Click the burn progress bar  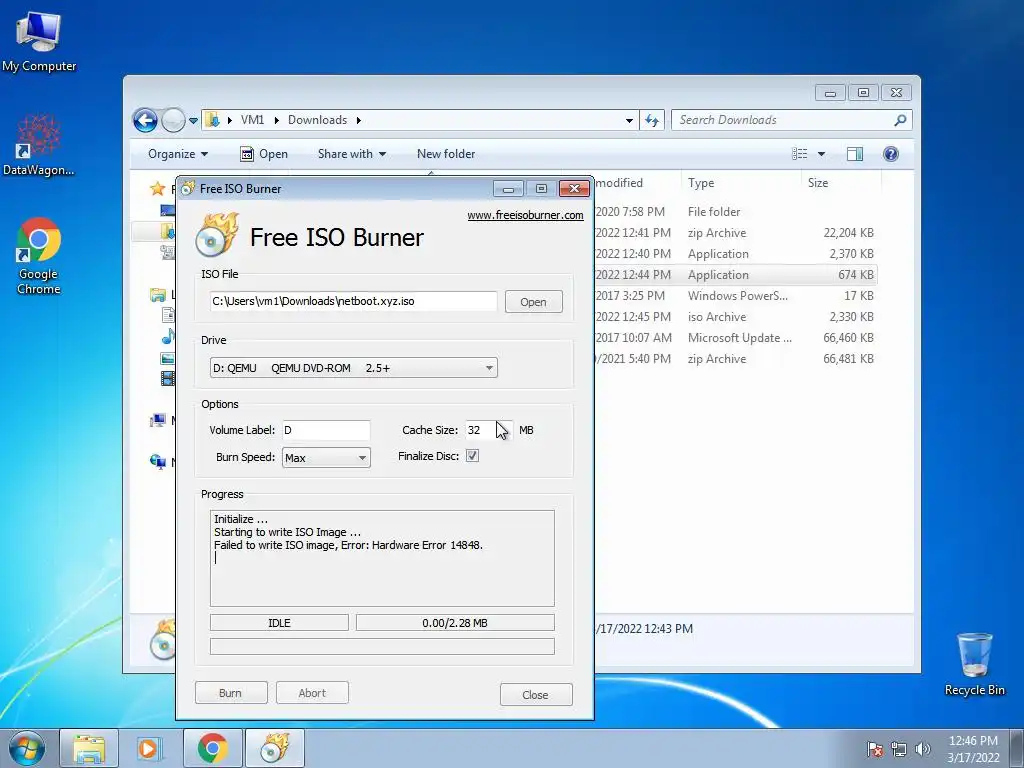pos(382,647)
